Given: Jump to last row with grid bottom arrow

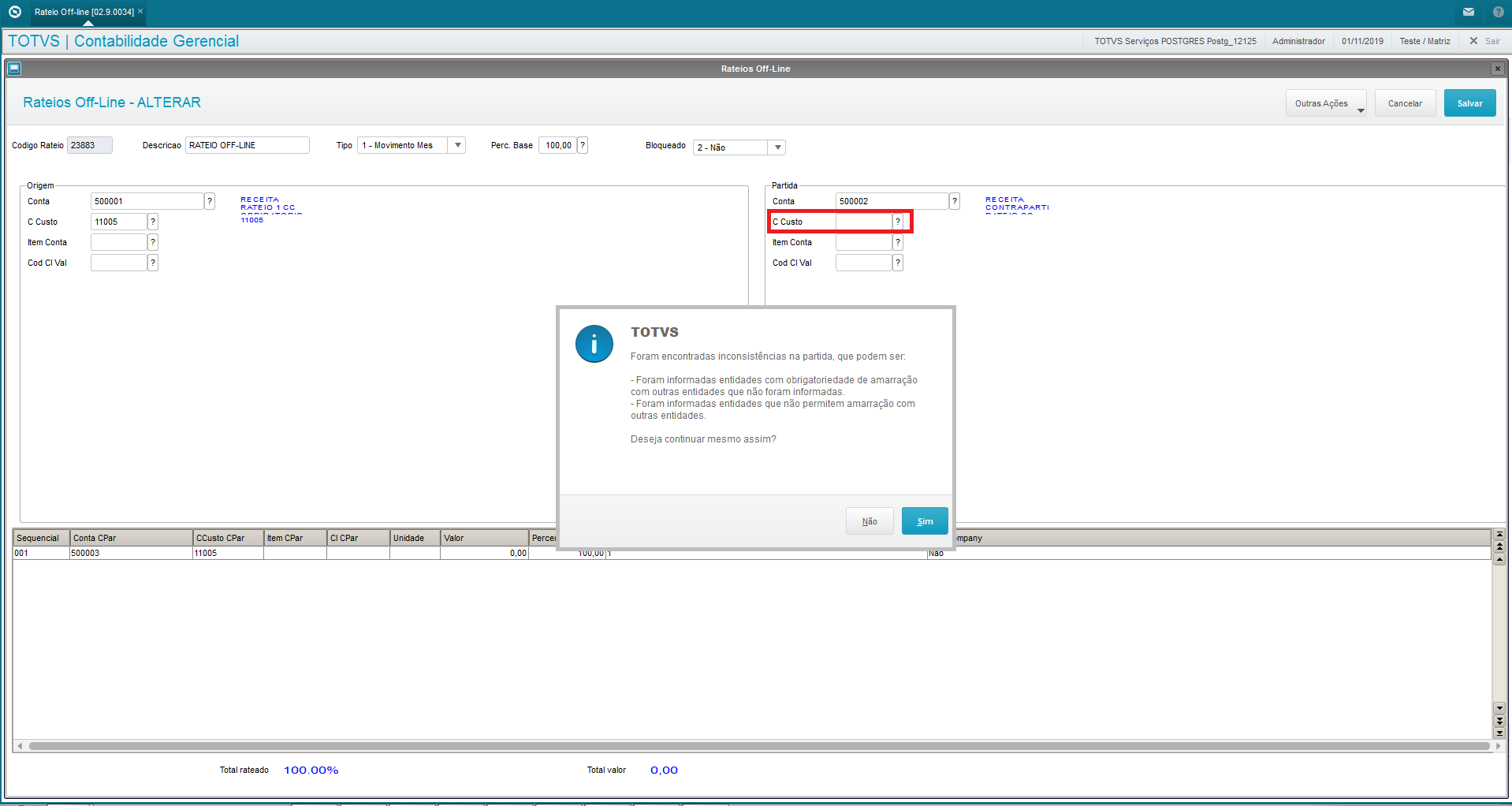Looking at the screenshot, I should 1499,733.
